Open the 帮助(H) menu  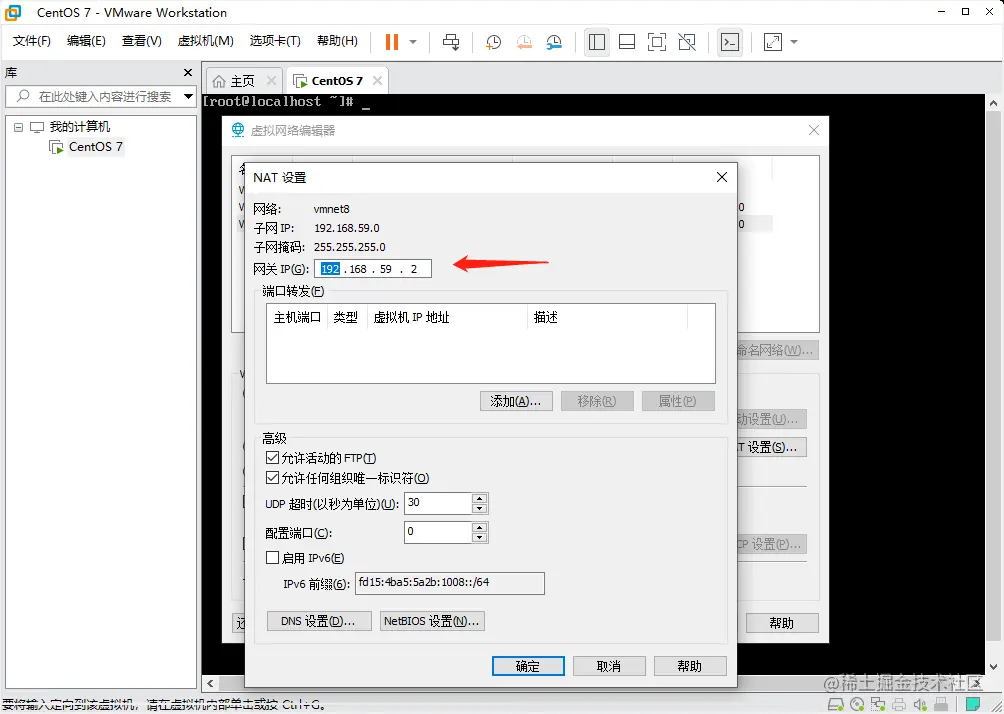[337, 41]
